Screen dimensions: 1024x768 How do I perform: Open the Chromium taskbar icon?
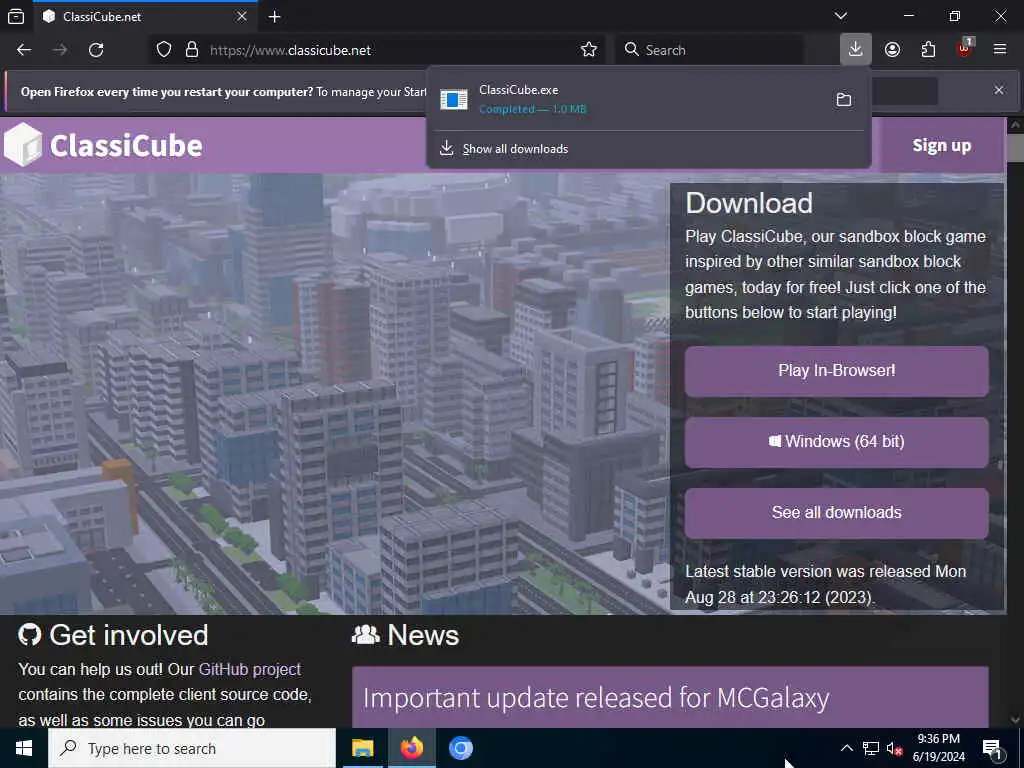coord(460,748)
